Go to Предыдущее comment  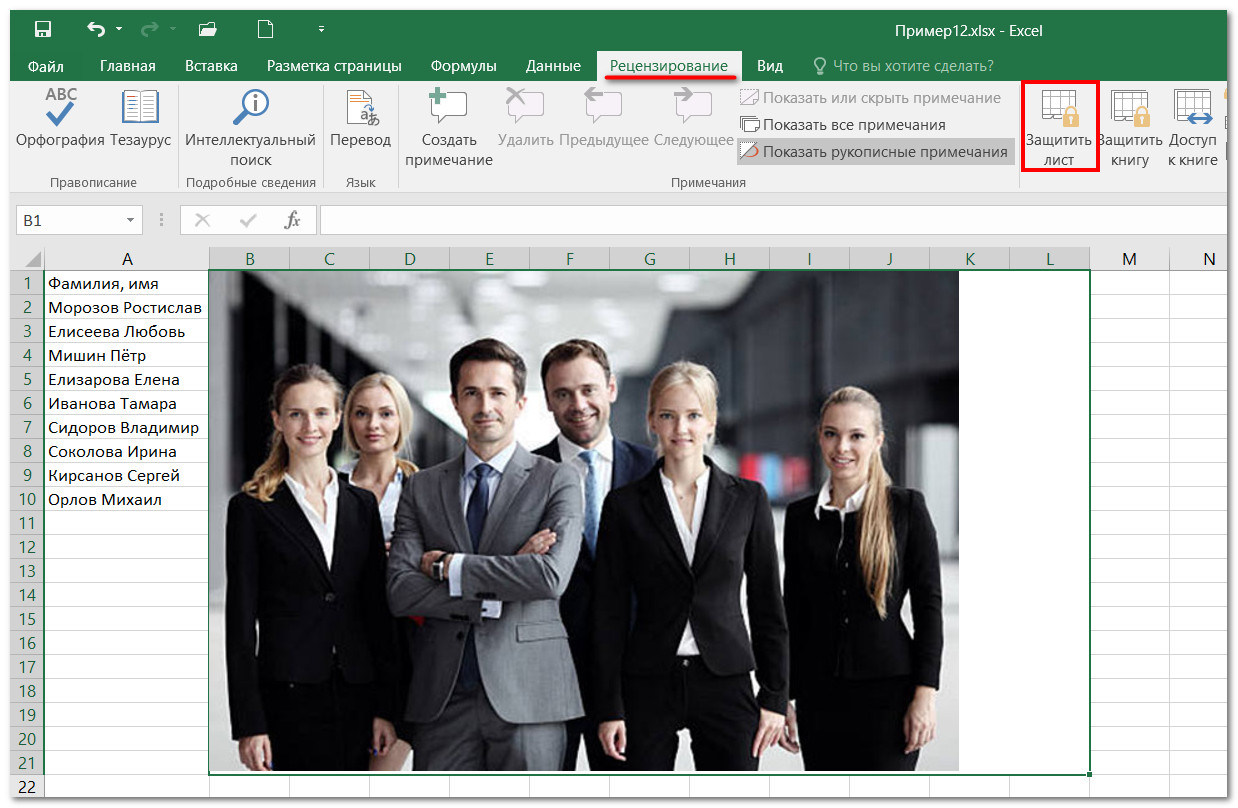coord(604,118)
